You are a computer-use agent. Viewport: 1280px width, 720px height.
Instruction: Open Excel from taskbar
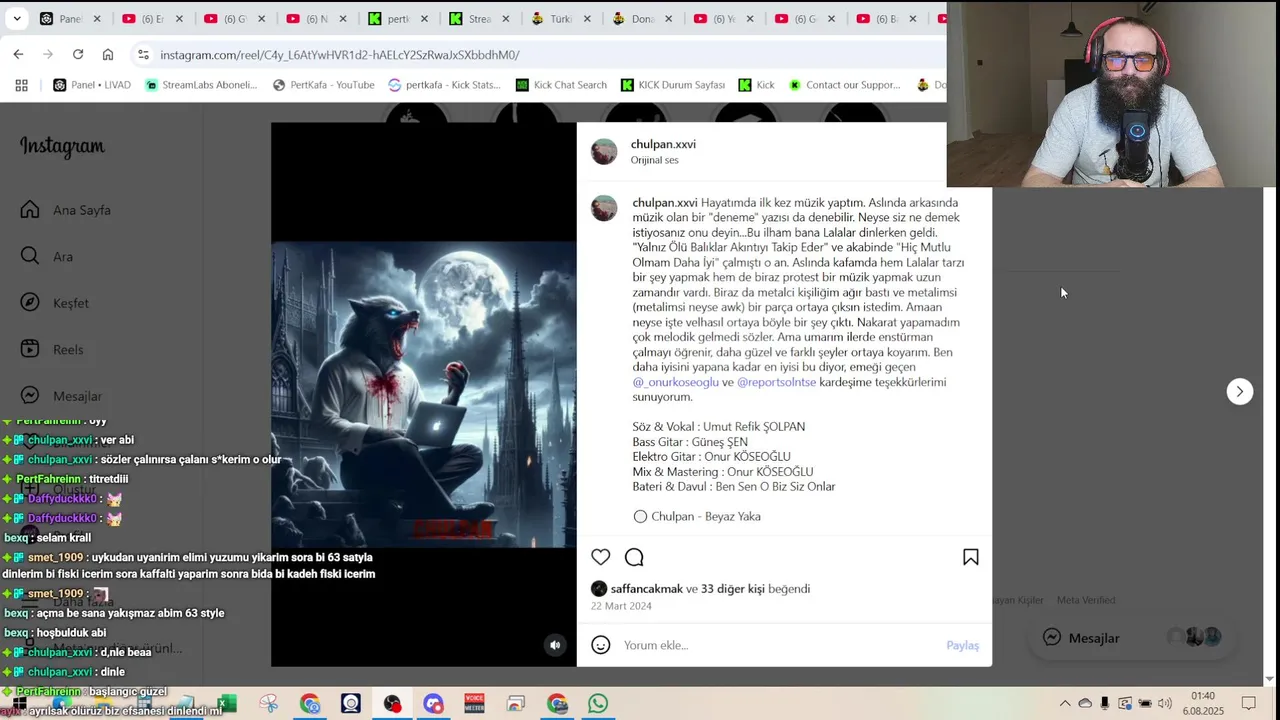point(227,703)
